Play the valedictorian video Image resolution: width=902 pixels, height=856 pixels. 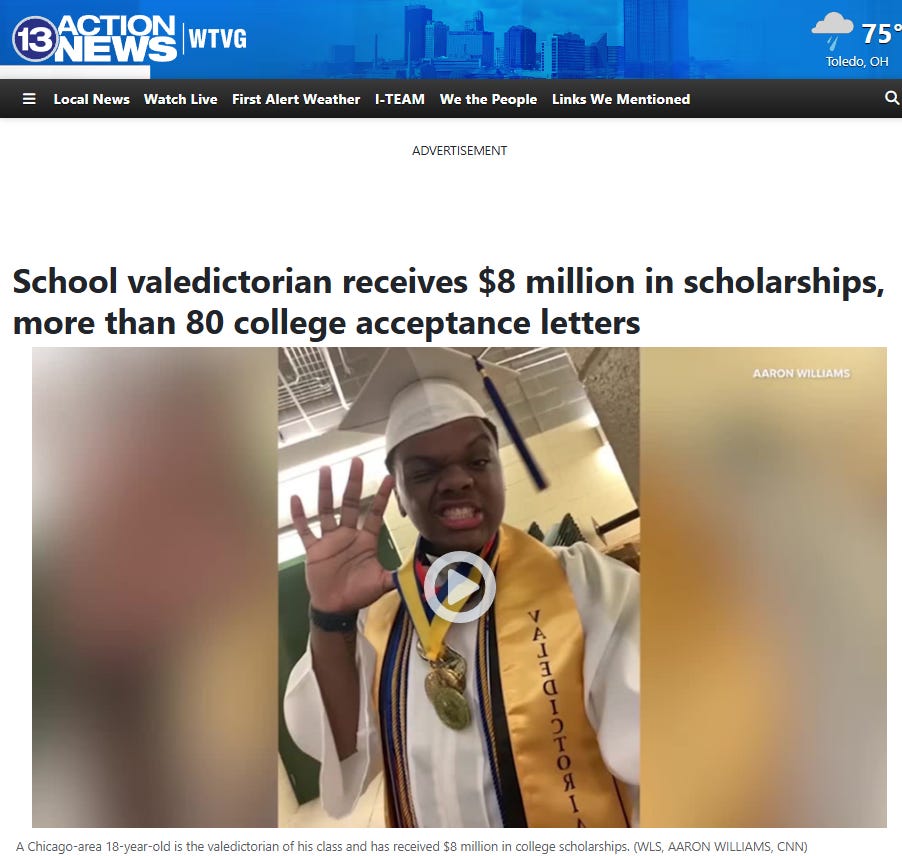point(460,587)
